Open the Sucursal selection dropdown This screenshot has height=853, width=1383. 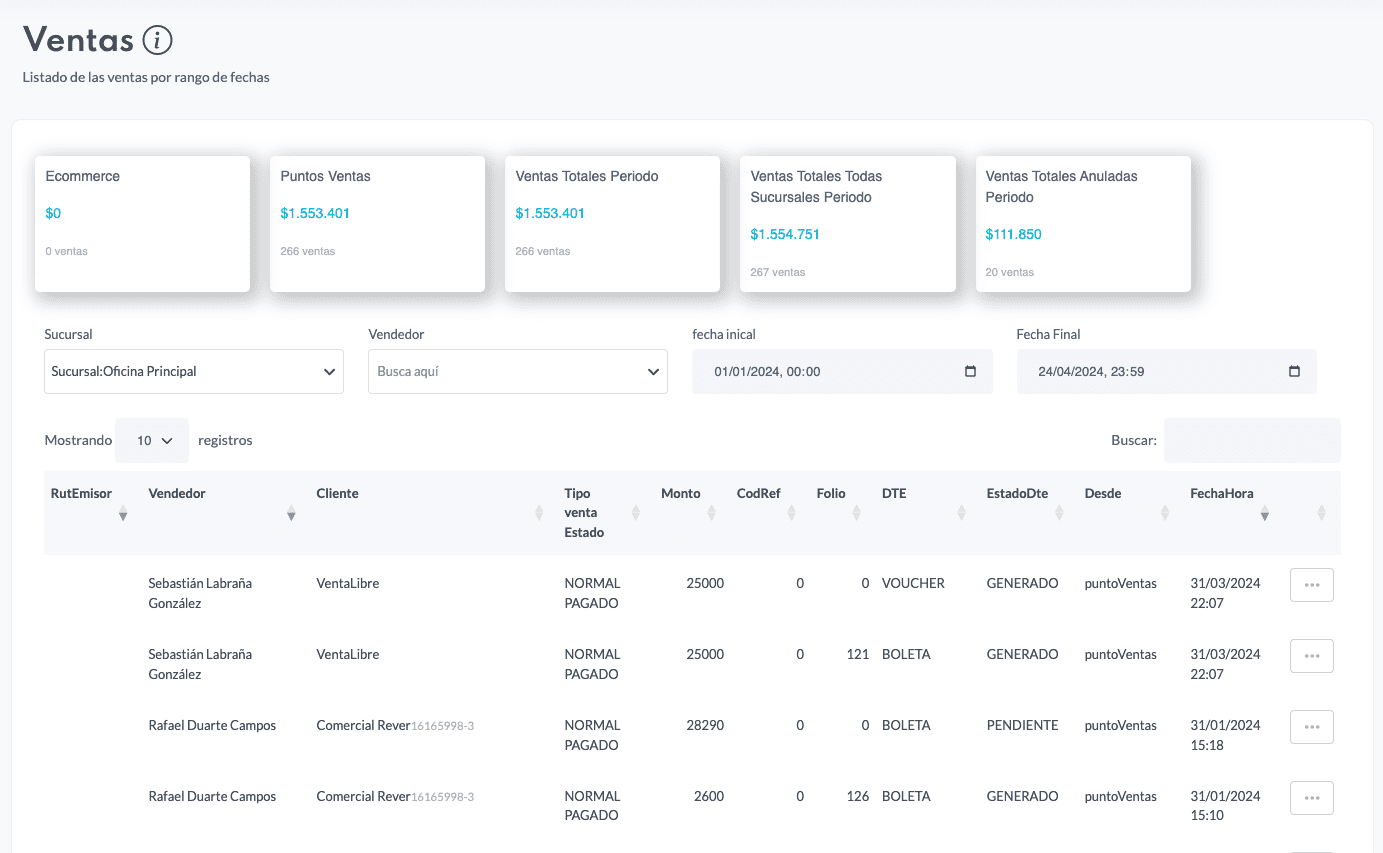[x=193, y=371]
